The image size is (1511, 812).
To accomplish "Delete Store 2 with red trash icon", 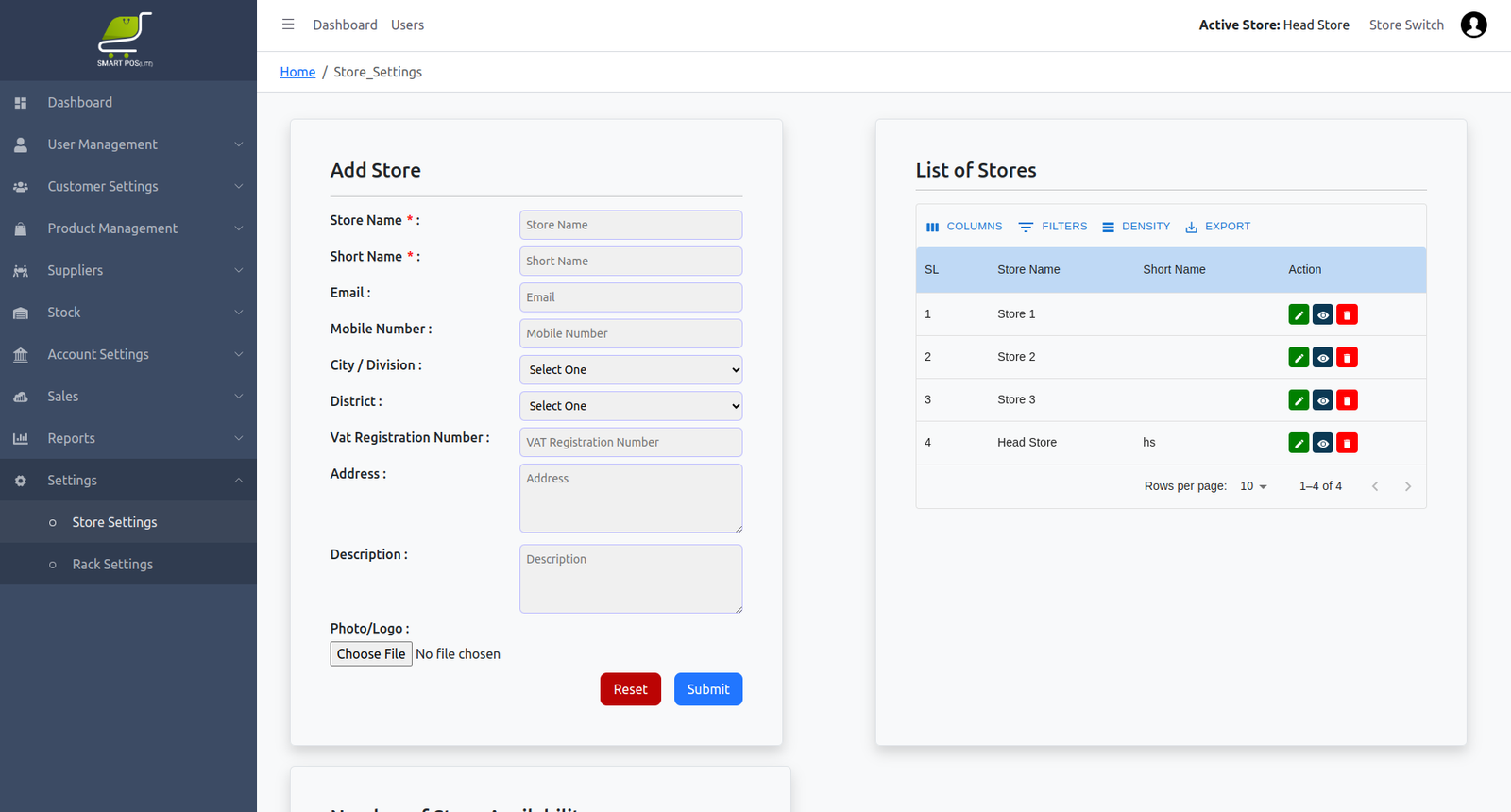I will coord(1348,357).
